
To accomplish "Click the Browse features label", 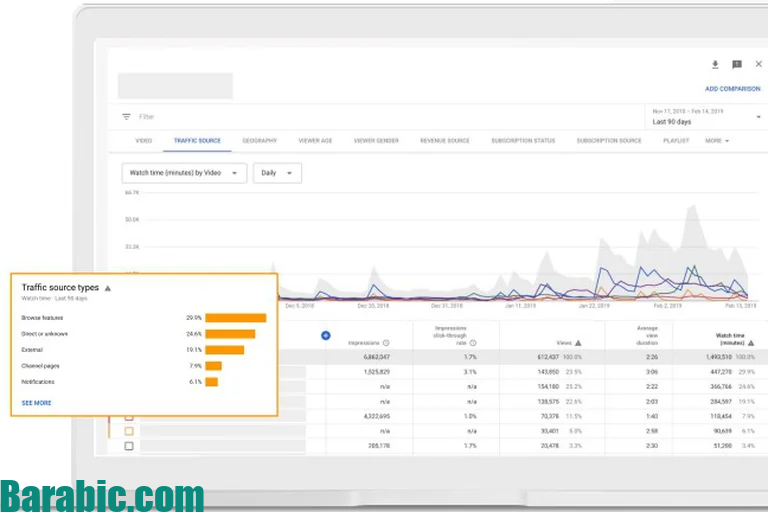I will pyautogui.click(x=42, y=318).
